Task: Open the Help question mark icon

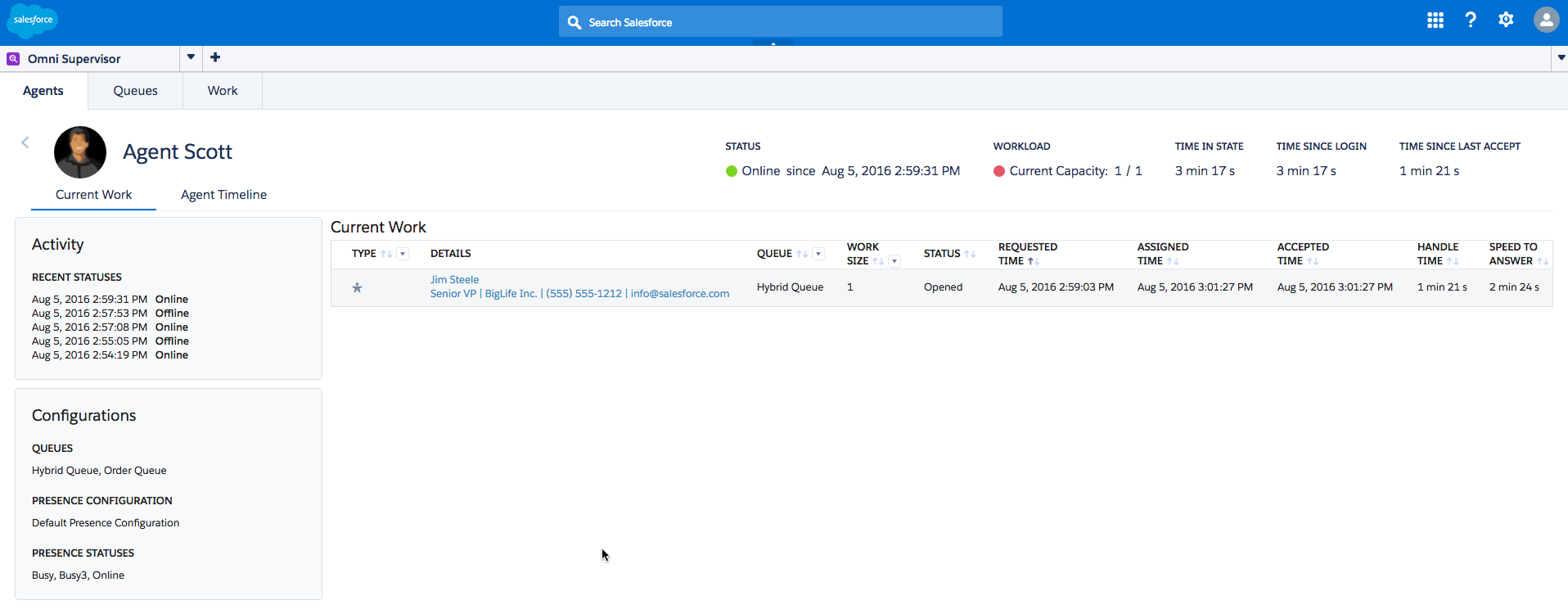Action: (x=1471, y=20)
